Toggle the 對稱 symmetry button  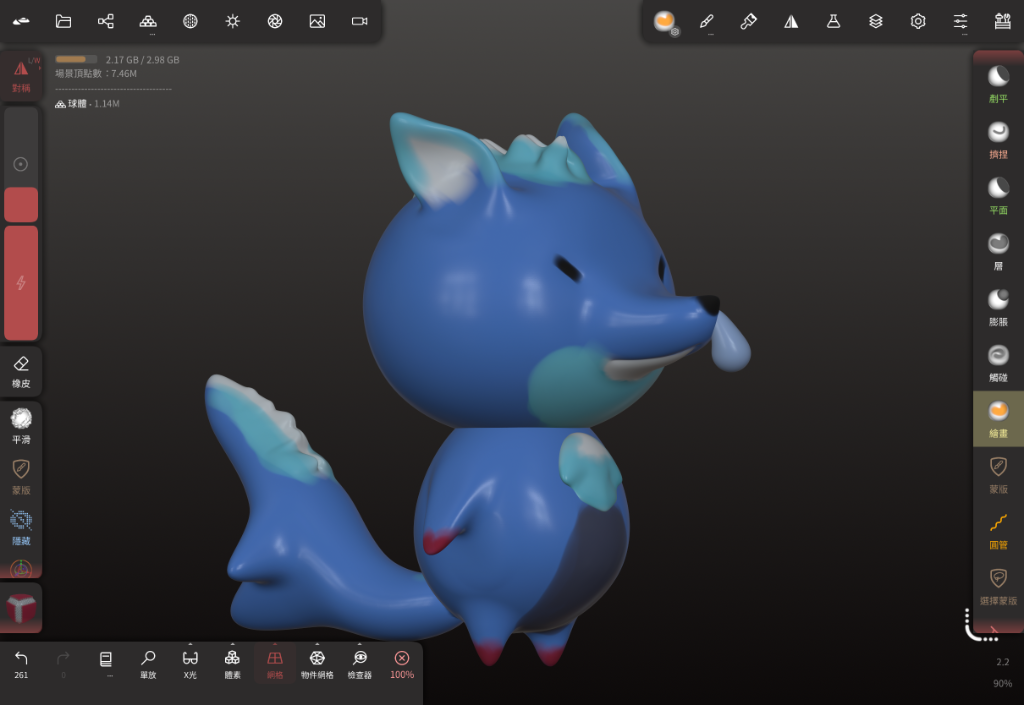(21, 75)
